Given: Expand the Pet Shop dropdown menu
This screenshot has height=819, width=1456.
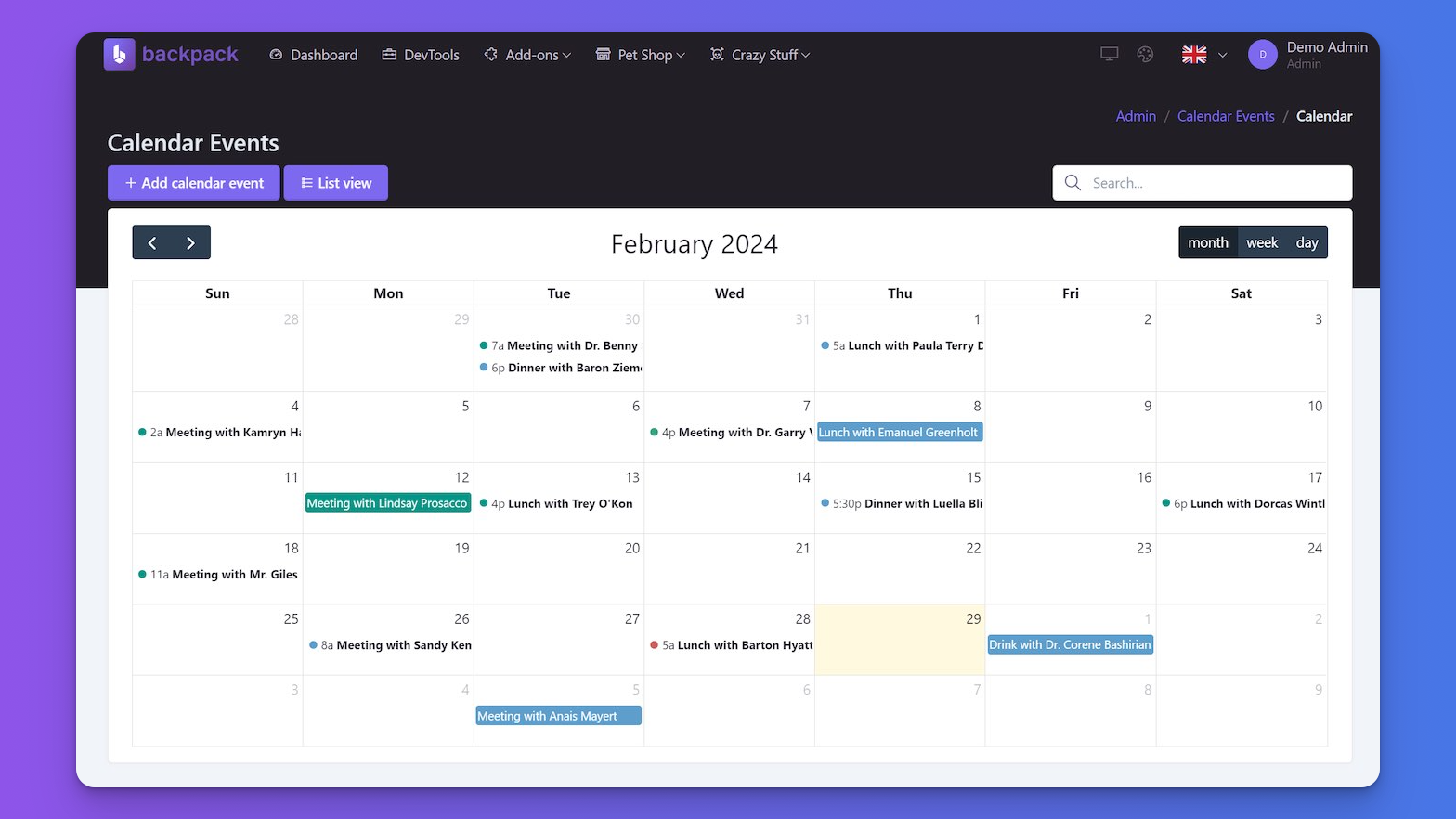Looking at the screenshot, I should pos(641,55).
